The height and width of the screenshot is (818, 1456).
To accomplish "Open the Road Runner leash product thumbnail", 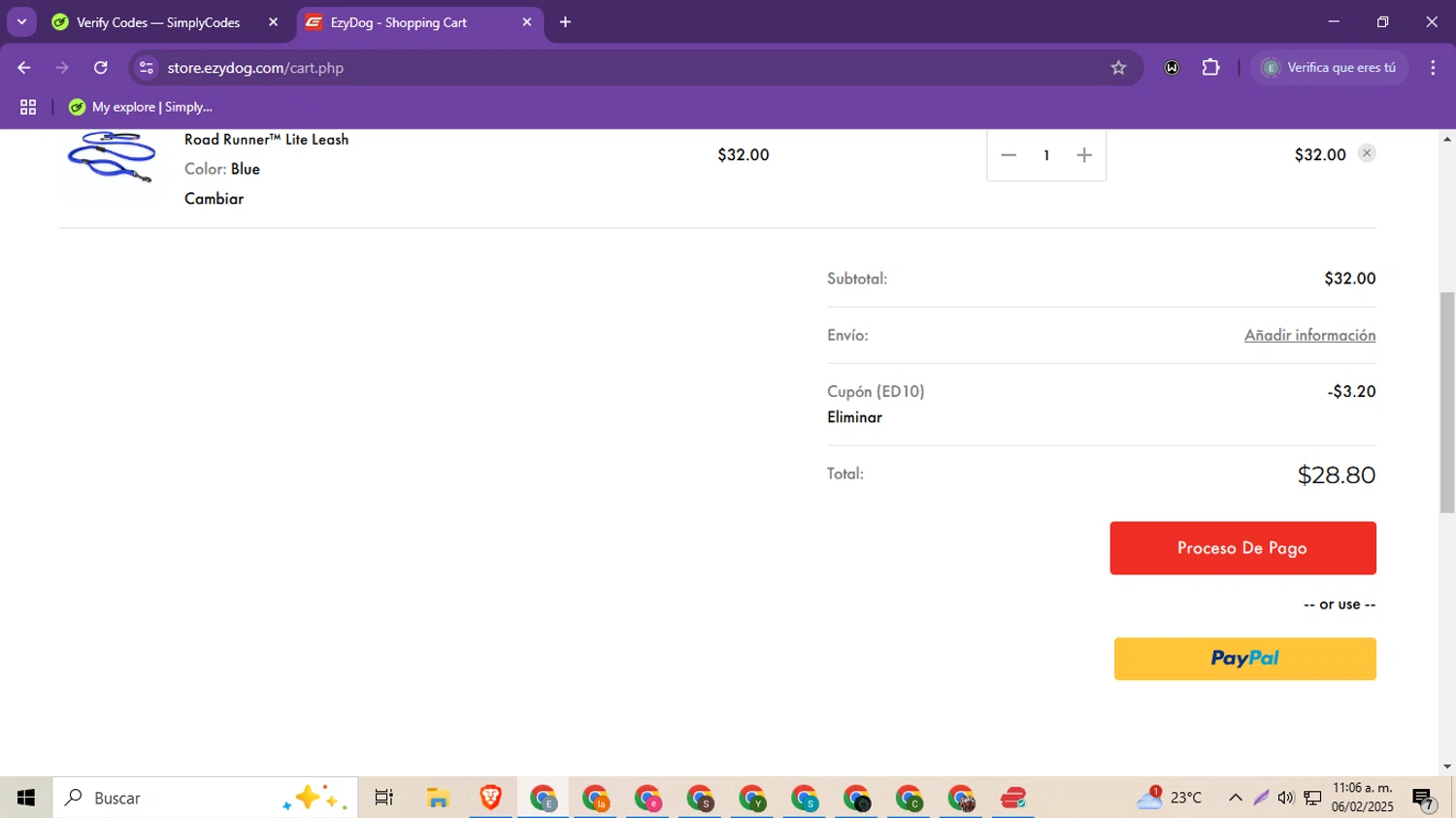I will point(112,157).
